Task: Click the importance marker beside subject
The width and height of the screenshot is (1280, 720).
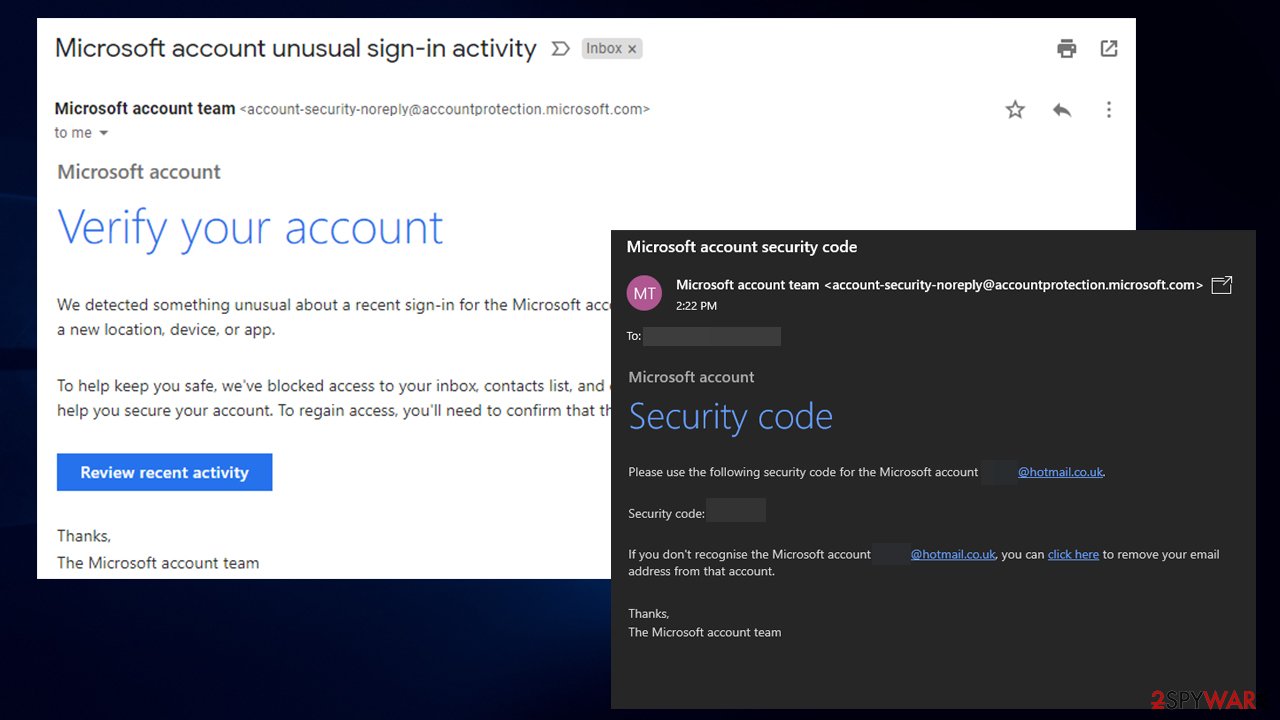Action: (561, 49)
